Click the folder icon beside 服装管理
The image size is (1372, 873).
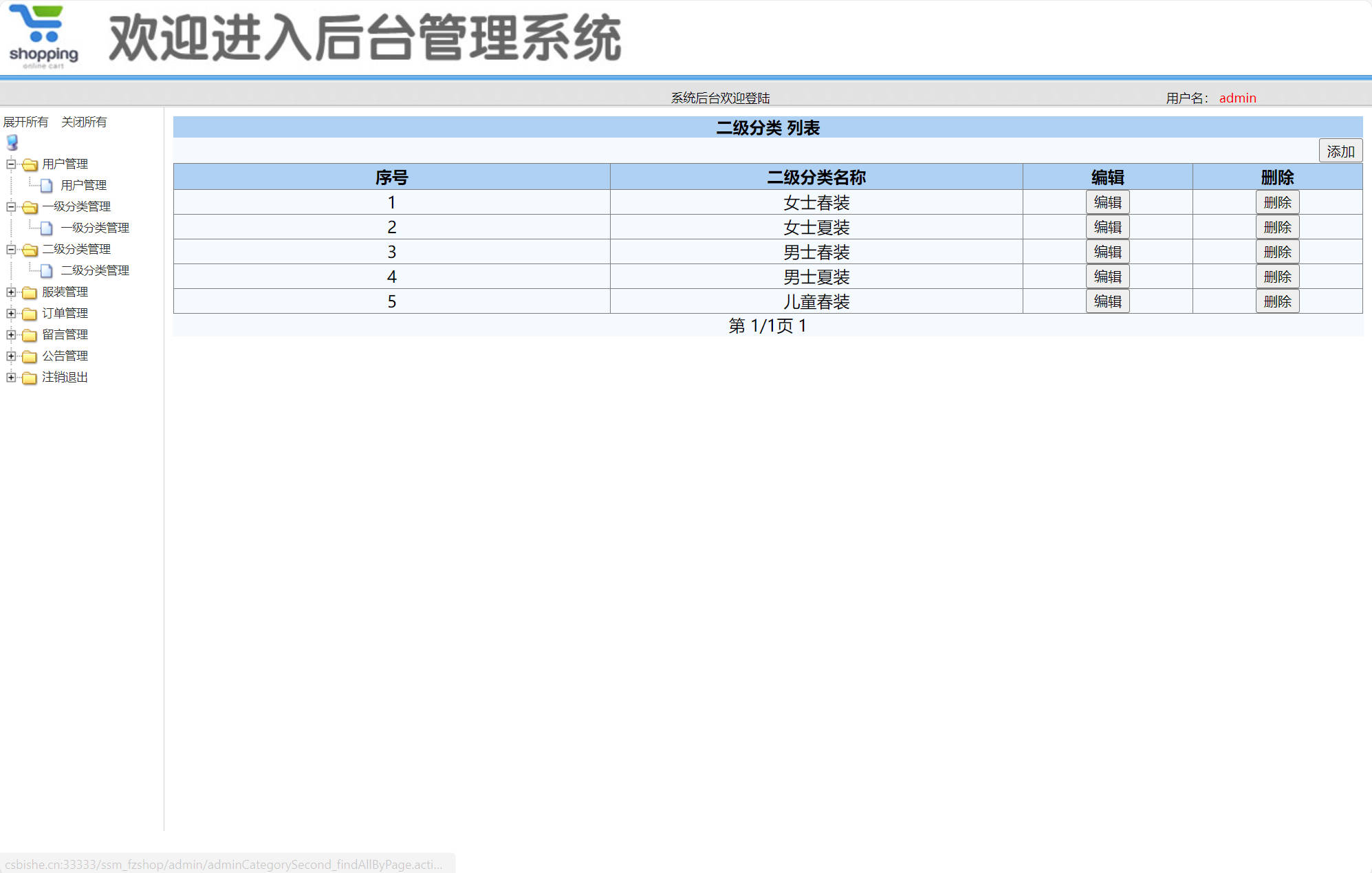tap(28, 292)
